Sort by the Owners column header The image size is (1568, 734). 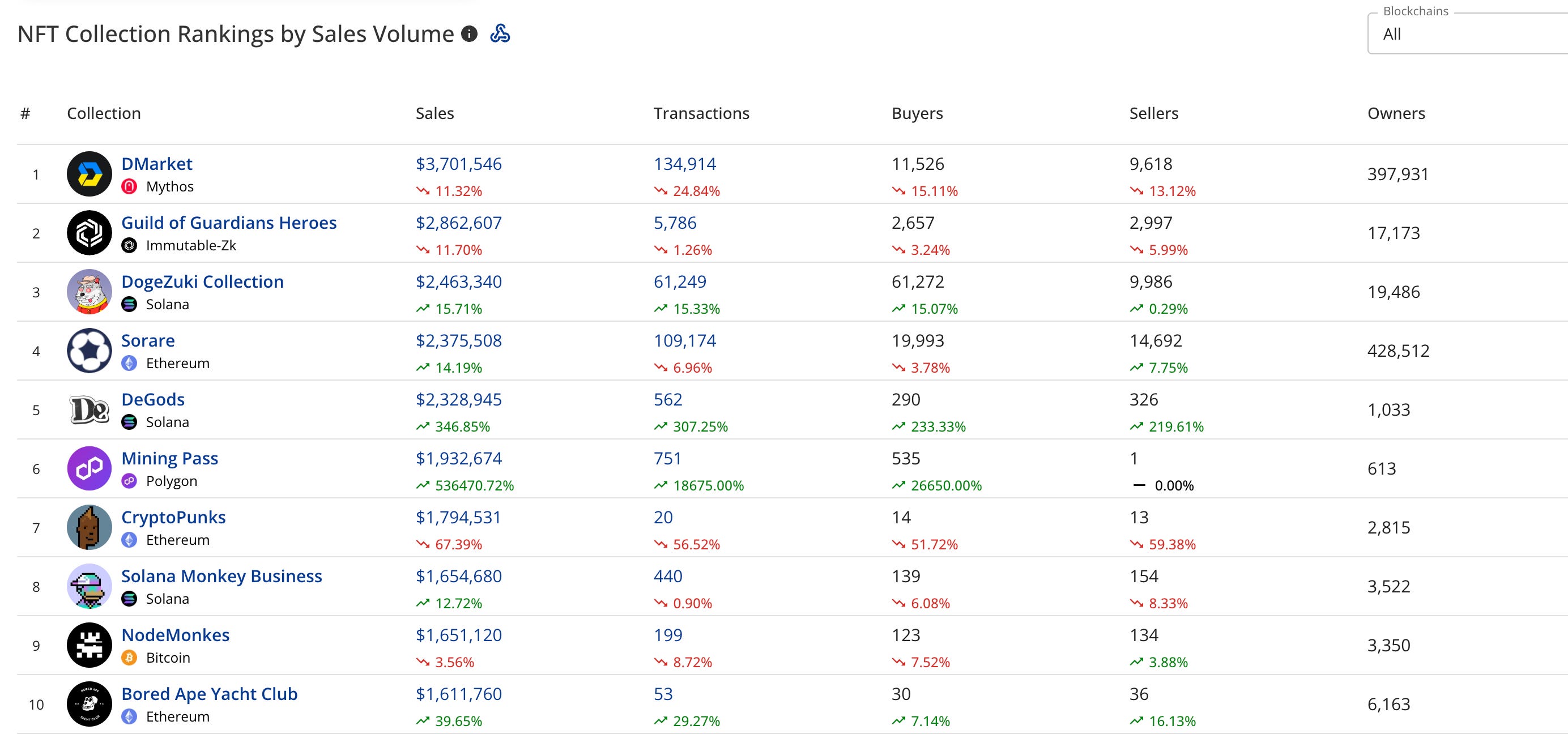(1396, 113)
